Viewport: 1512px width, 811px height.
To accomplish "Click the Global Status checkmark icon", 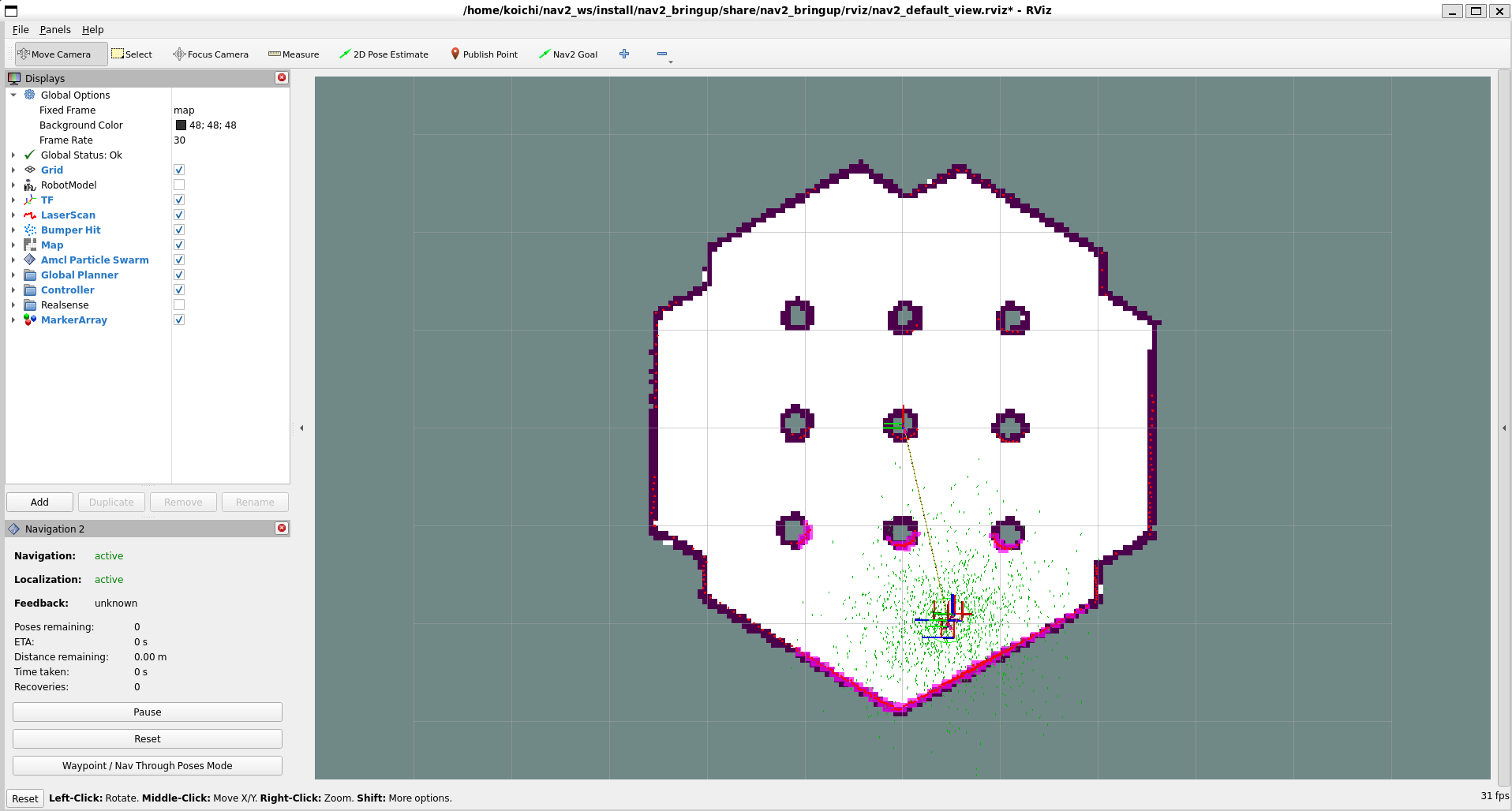I will 30,155.
